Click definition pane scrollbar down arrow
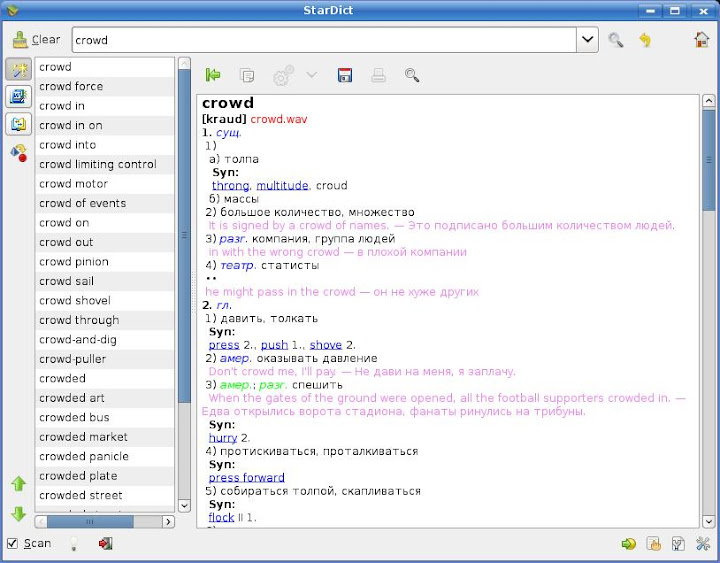720x563 pixels. click(709, 522)
